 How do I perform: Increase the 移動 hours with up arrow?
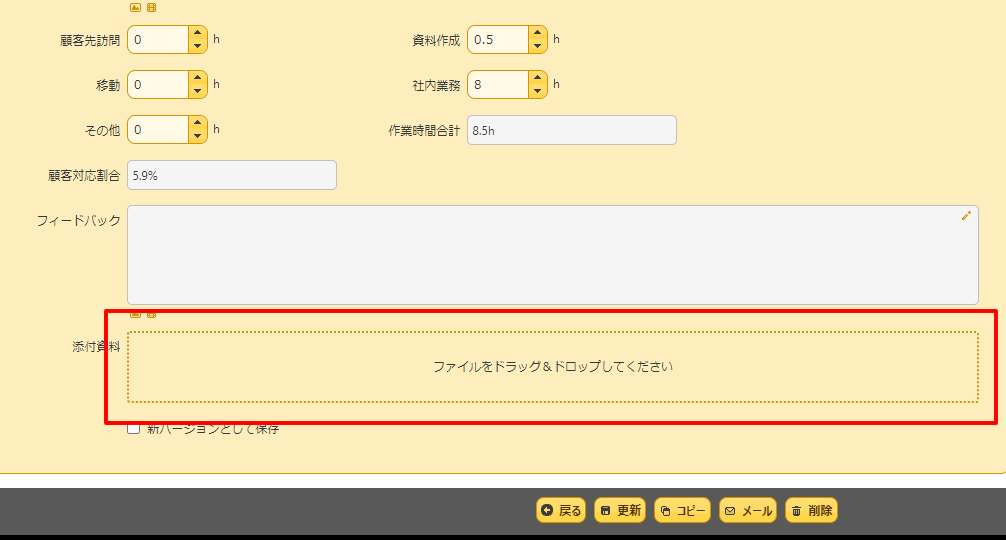tap(198, 78)
